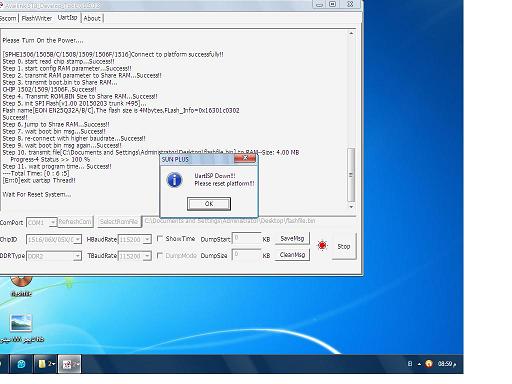
Task: Toggle the DumpMode checkbox
Action: (x=160, y=256)
